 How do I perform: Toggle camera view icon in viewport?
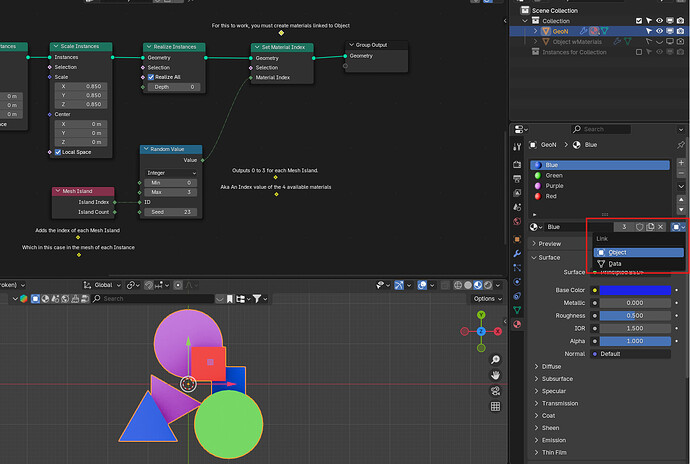(495, 391)
